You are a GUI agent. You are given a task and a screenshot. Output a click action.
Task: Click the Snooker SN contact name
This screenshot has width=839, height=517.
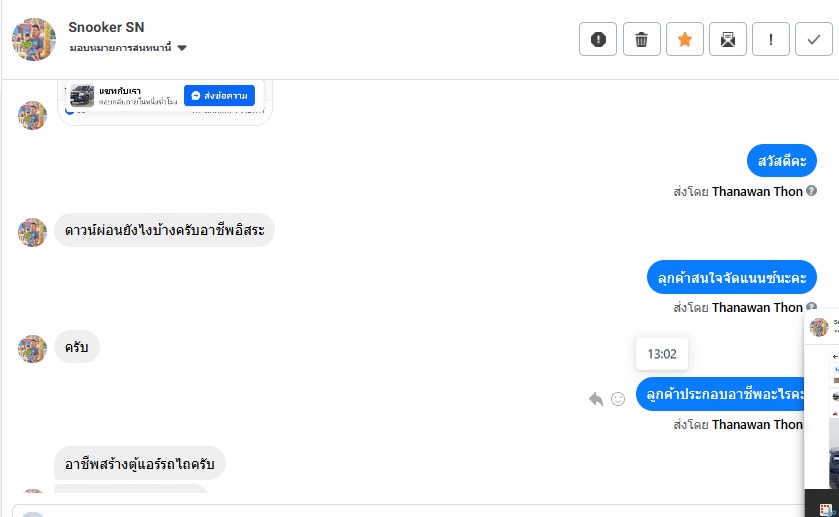(106, 27)
